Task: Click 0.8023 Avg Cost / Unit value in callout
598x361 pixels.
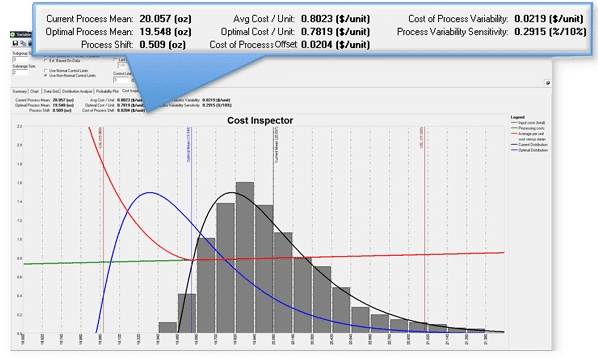Action: click(335, 19)
